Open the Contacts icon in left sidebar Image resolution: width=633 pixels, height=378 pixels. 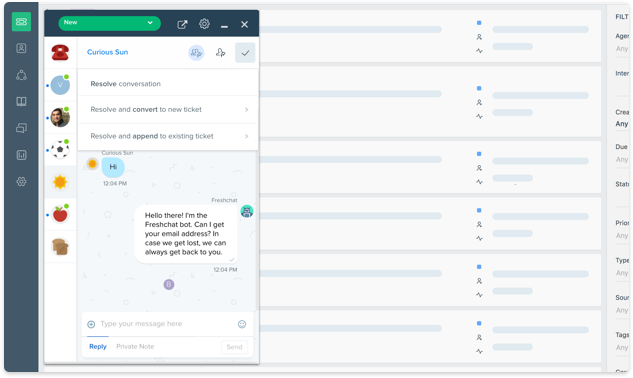click(x=21, y=48)
